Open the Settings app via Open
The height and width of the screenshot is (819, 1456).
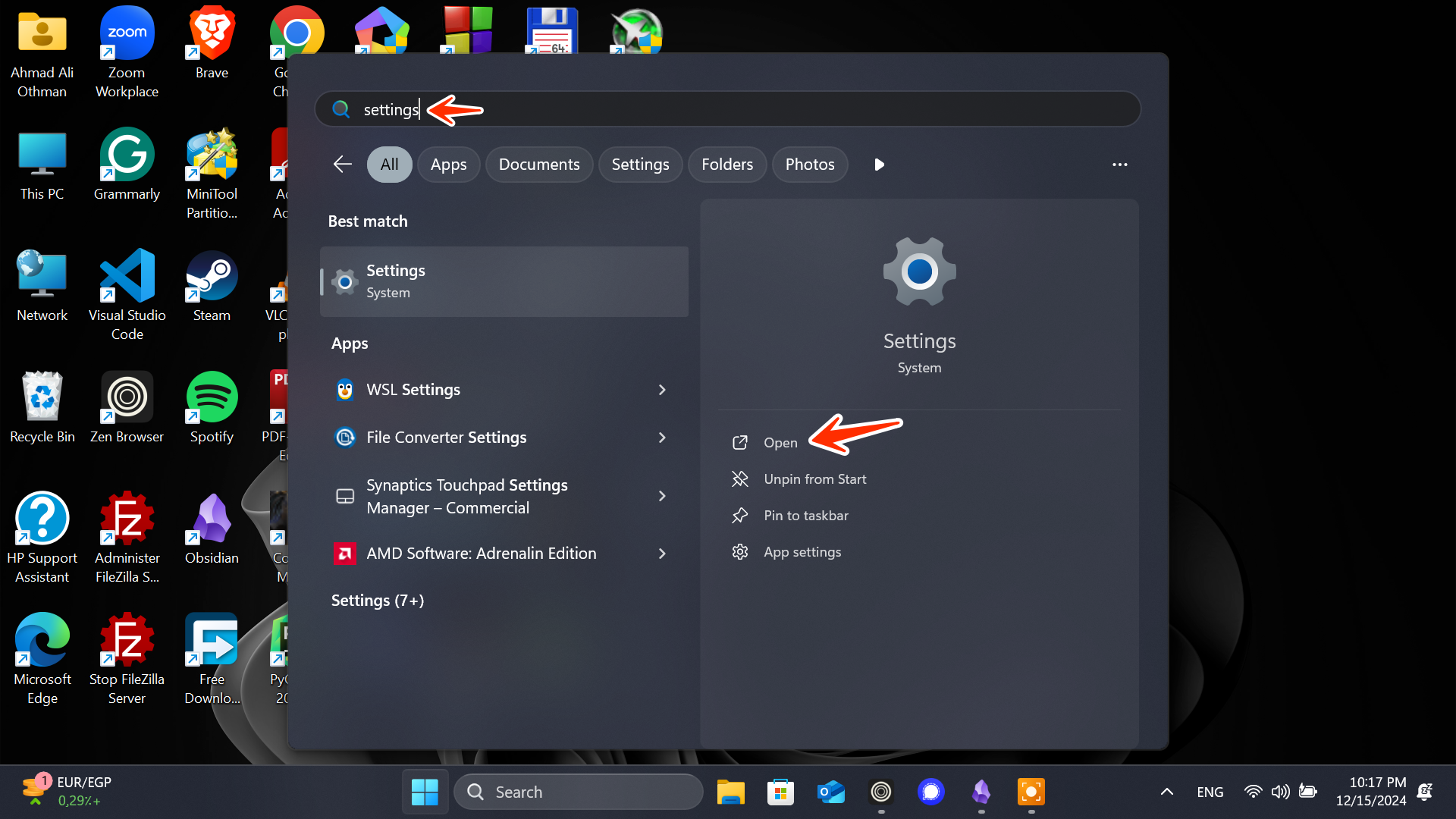point(780,443)
